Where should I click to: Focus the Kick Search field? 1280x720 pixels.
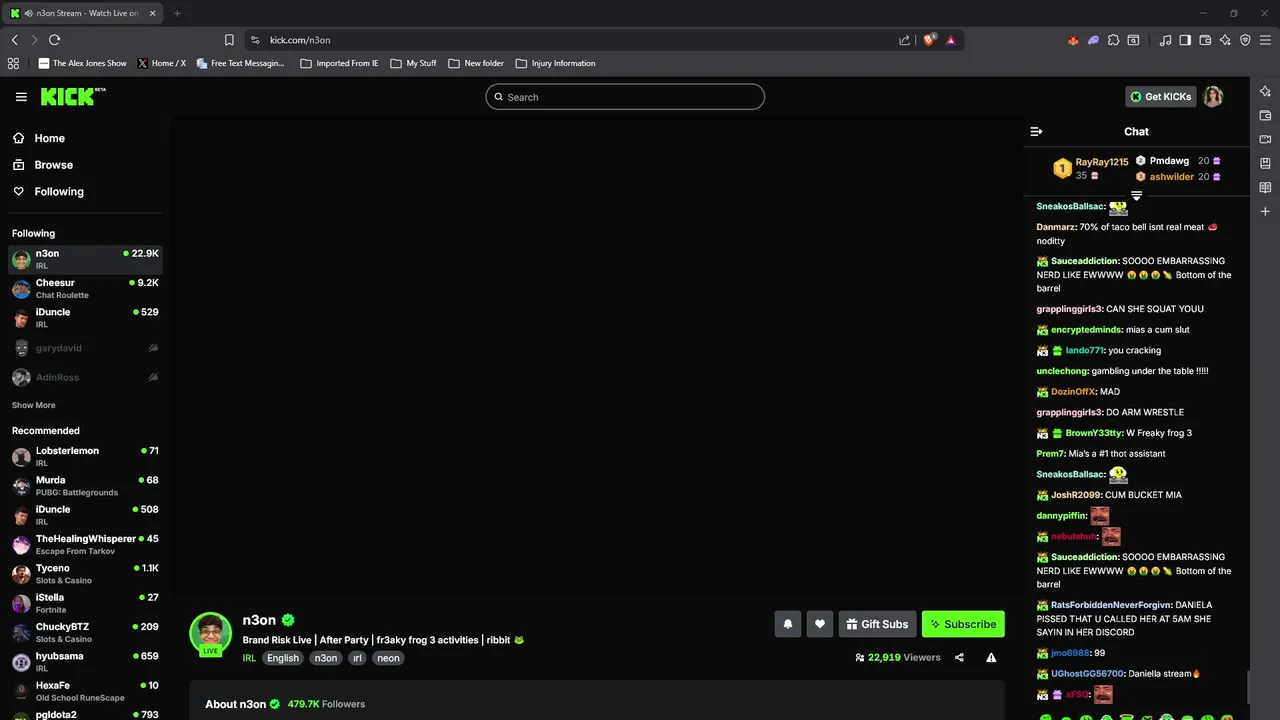point(625,97)
